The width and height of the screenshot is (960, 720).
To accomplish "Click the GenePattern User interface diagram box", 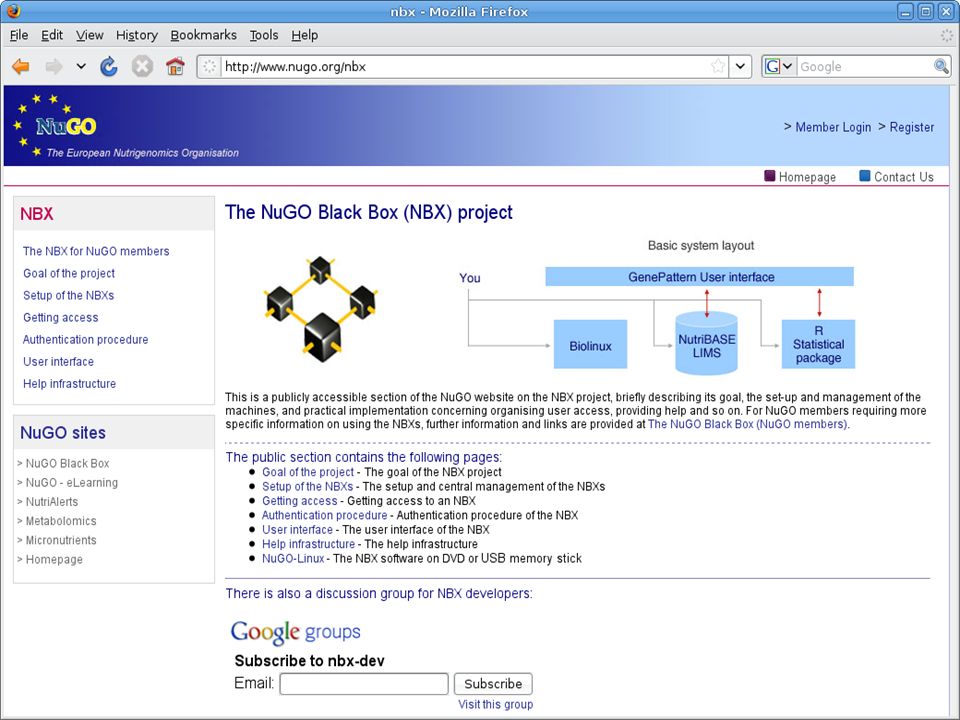I will 699,277.
